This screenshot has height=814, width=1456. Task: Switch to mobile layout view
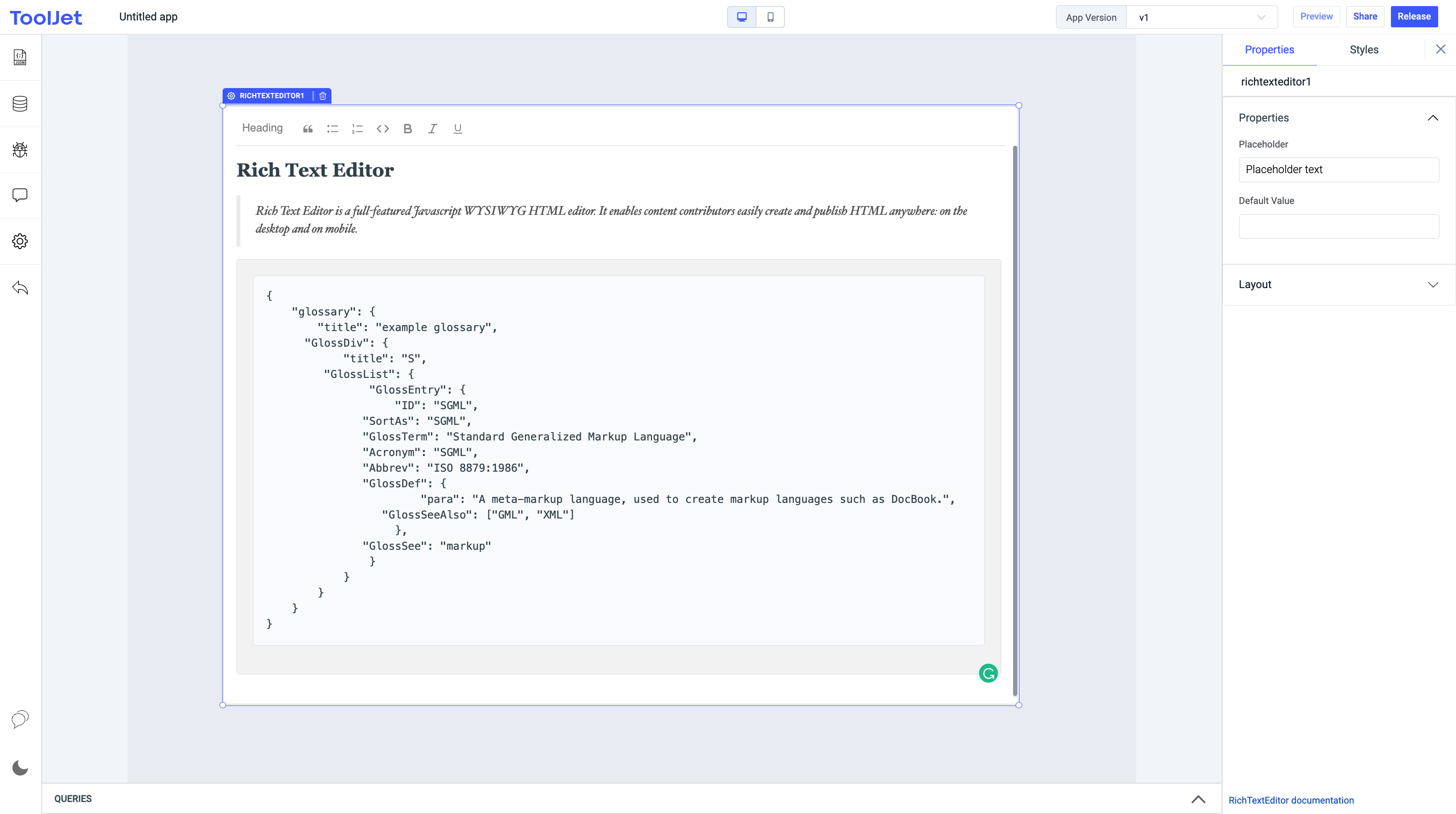pyautogui.click(x=771, y=17)
